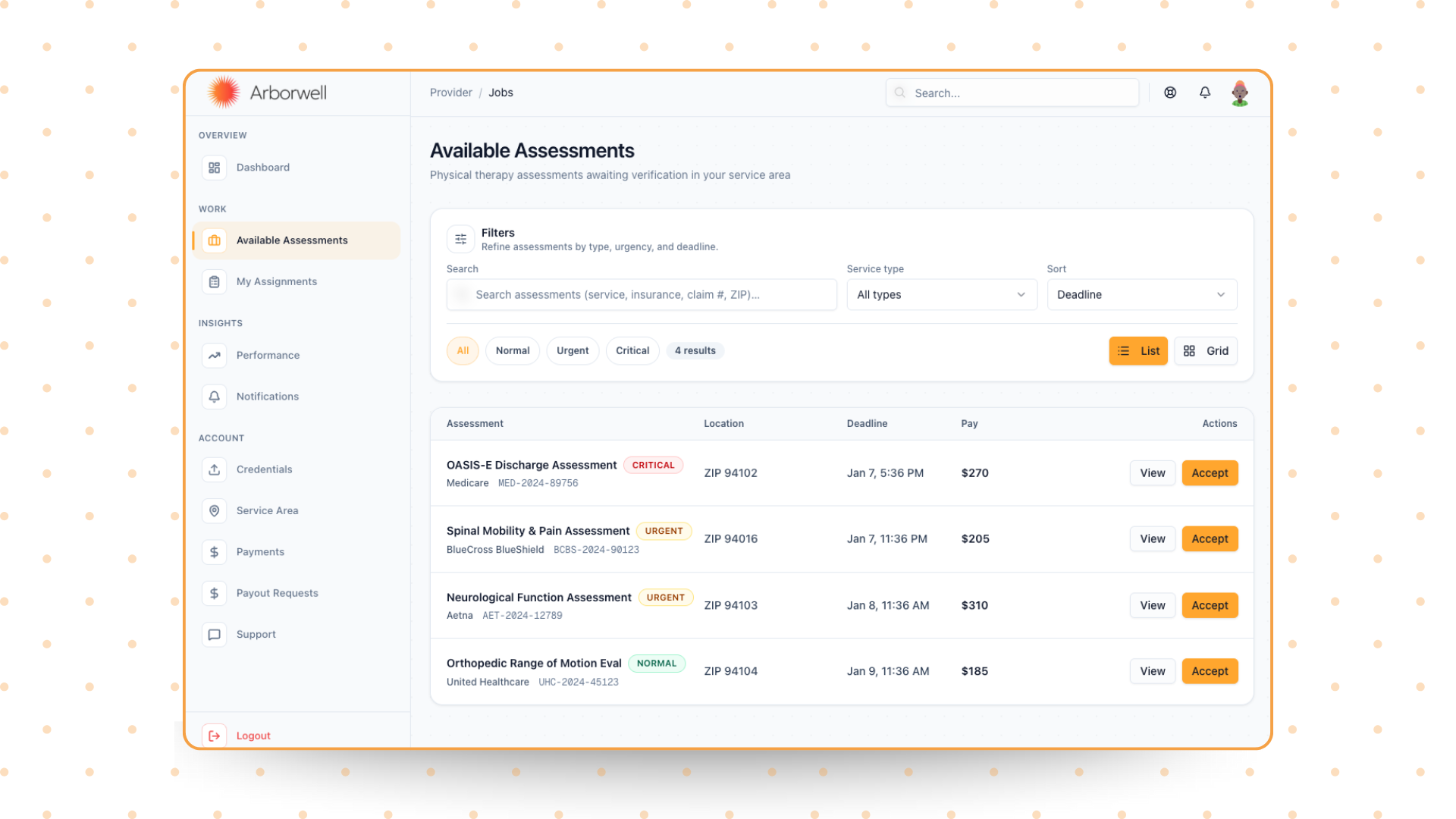Click the notification bell icon in header
The image size is (1456, 819).
(1204, 93)
